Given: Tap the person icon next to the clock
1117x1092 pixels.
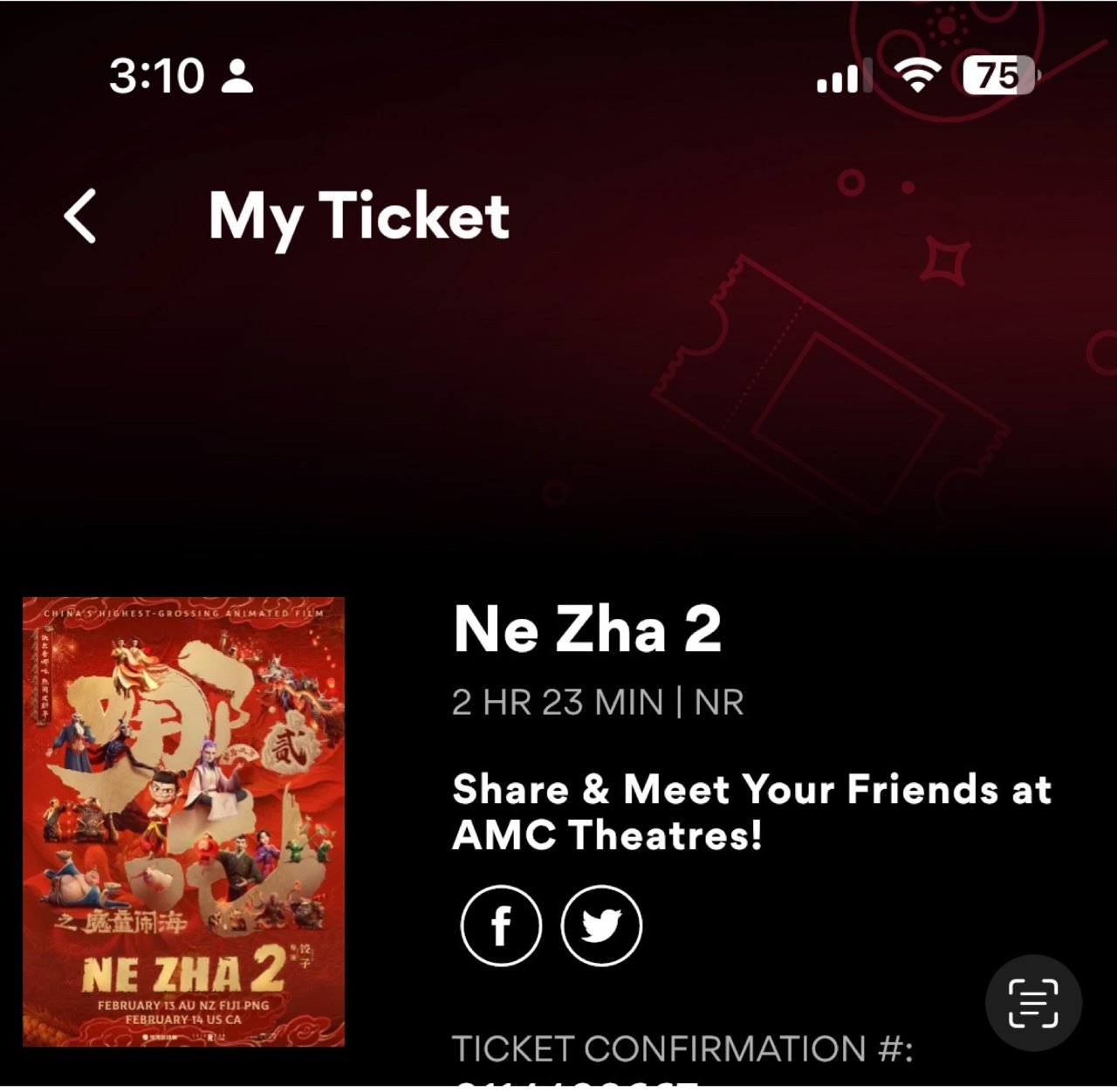Looking at the screenshot, I should coord(236,76).
